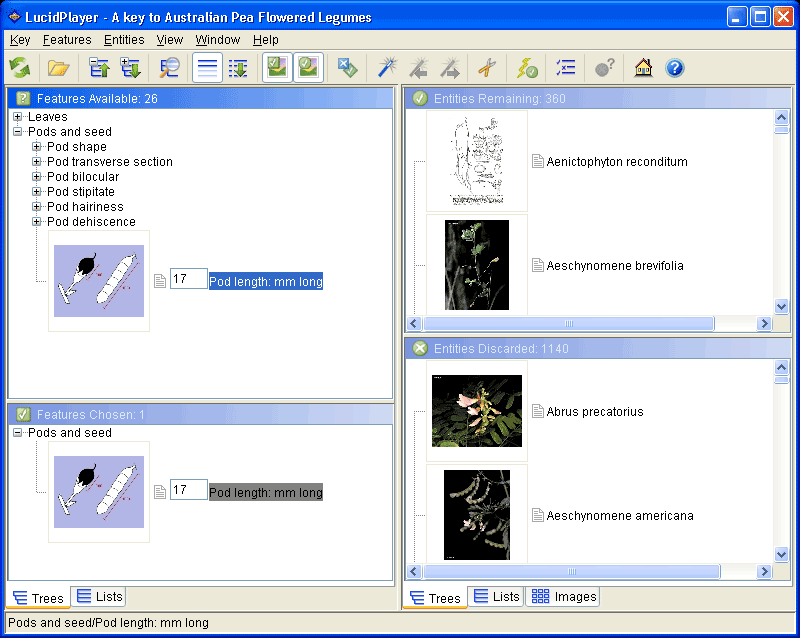Image resolution: width=800 pixels, height=638 pixels.
Task: Click the green restart key icon
Action: (19, 68)
